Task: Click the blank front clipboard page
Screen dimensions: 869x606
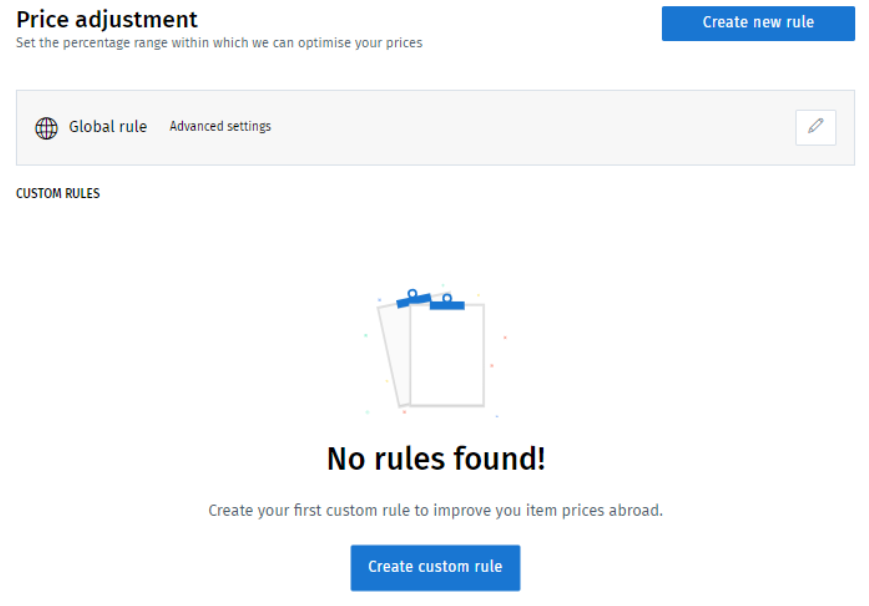Action: tap(447, 356)
